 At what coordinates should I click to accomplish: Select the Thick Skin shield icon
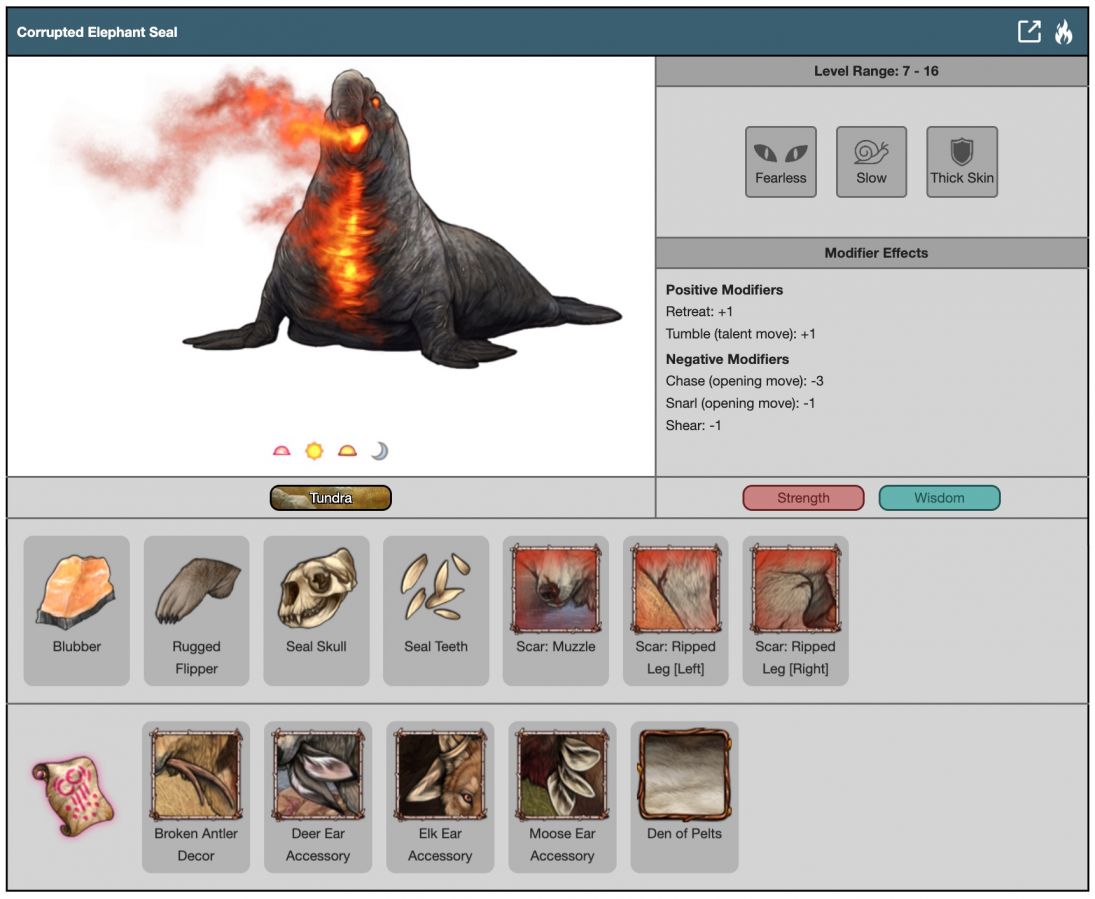click(x=961, y=161)
